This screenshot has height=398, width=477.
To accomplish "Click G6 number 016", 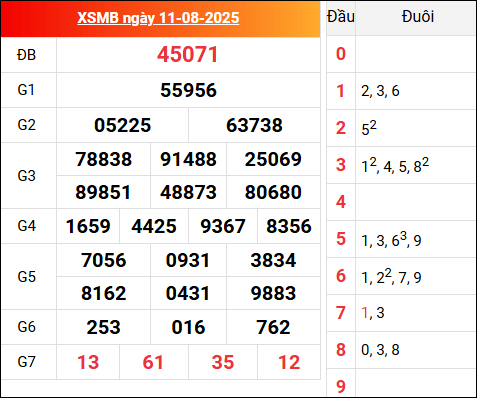I will 188,327.
